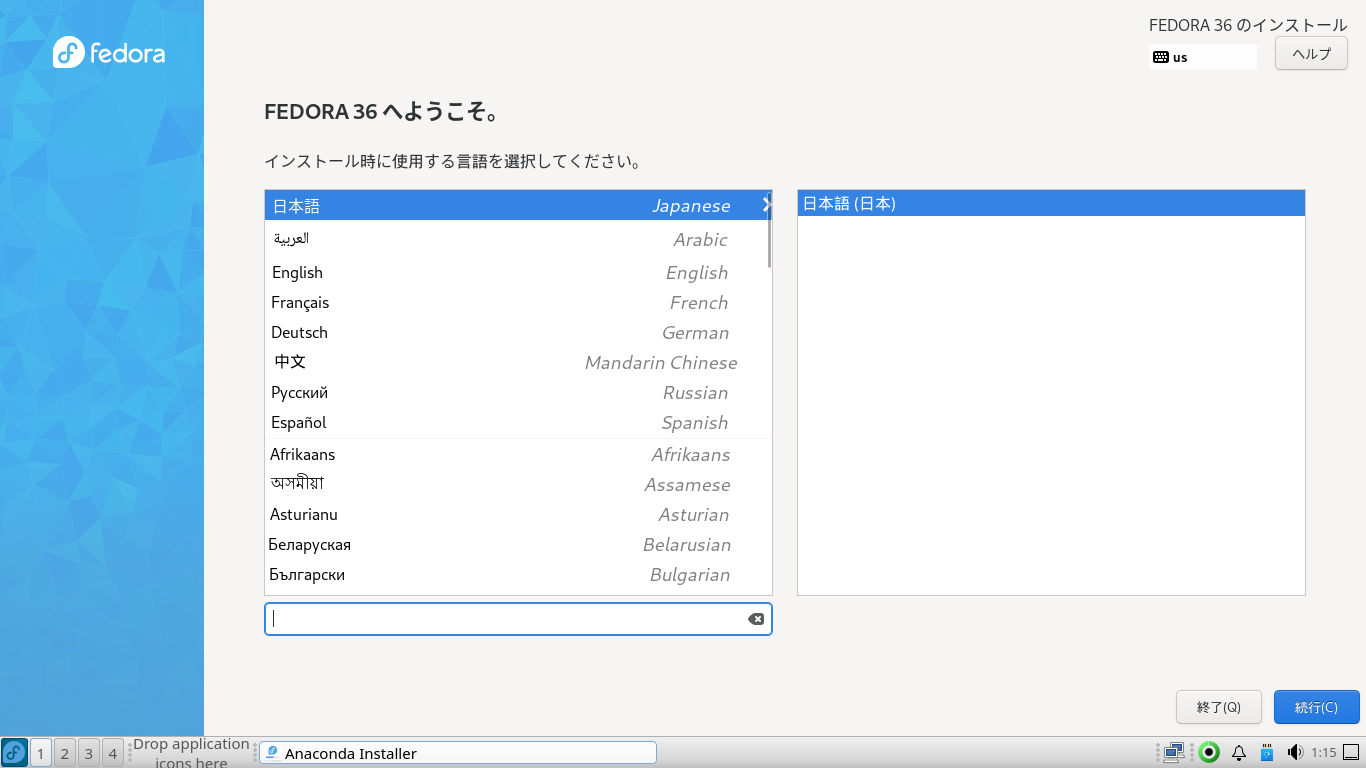
Task: Select 日本語 (日本) locale entry
Action: click(1051, 203)
